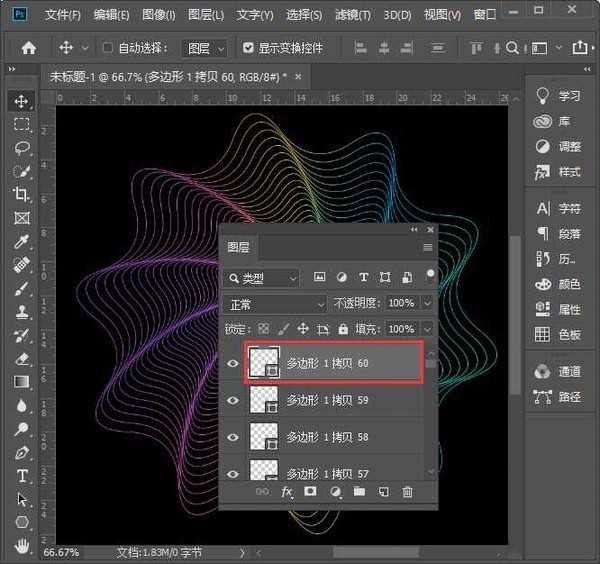Enable the 自动选择 checkbox
The width and height of the screenshot is (600, 564).
point(107,48)
